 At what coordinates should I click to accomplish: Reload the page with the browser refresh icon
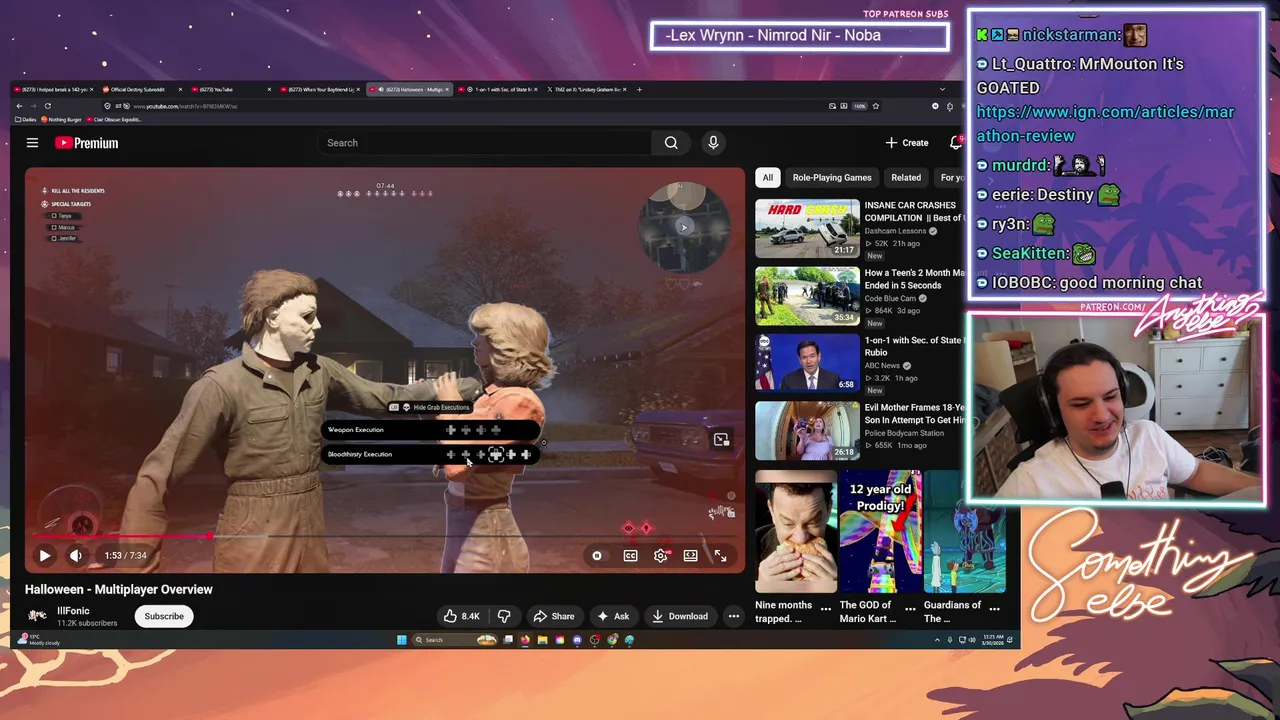(47, 106)
